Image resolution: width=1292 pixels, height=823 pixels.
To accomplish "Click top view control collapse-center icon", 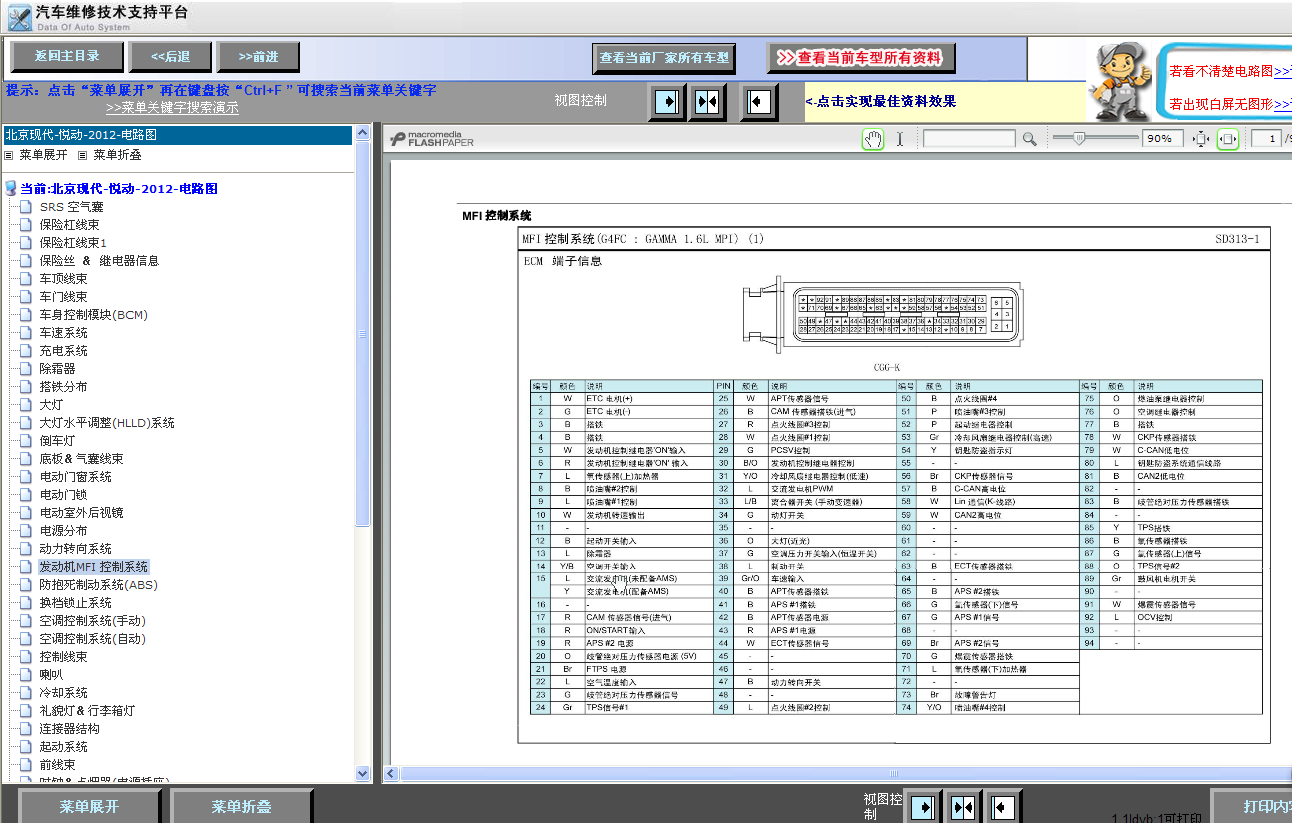I will point(707,101).
